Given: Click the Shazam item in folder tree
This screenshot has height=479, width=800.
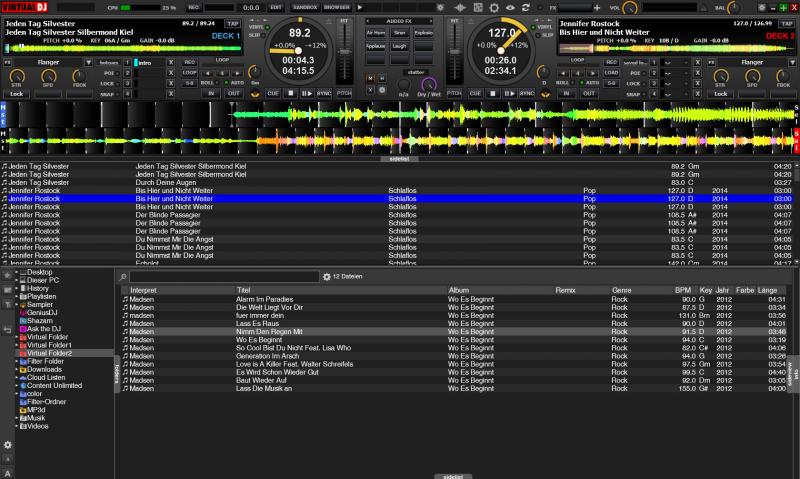Looking at the screenshot, I should (39, 320).
